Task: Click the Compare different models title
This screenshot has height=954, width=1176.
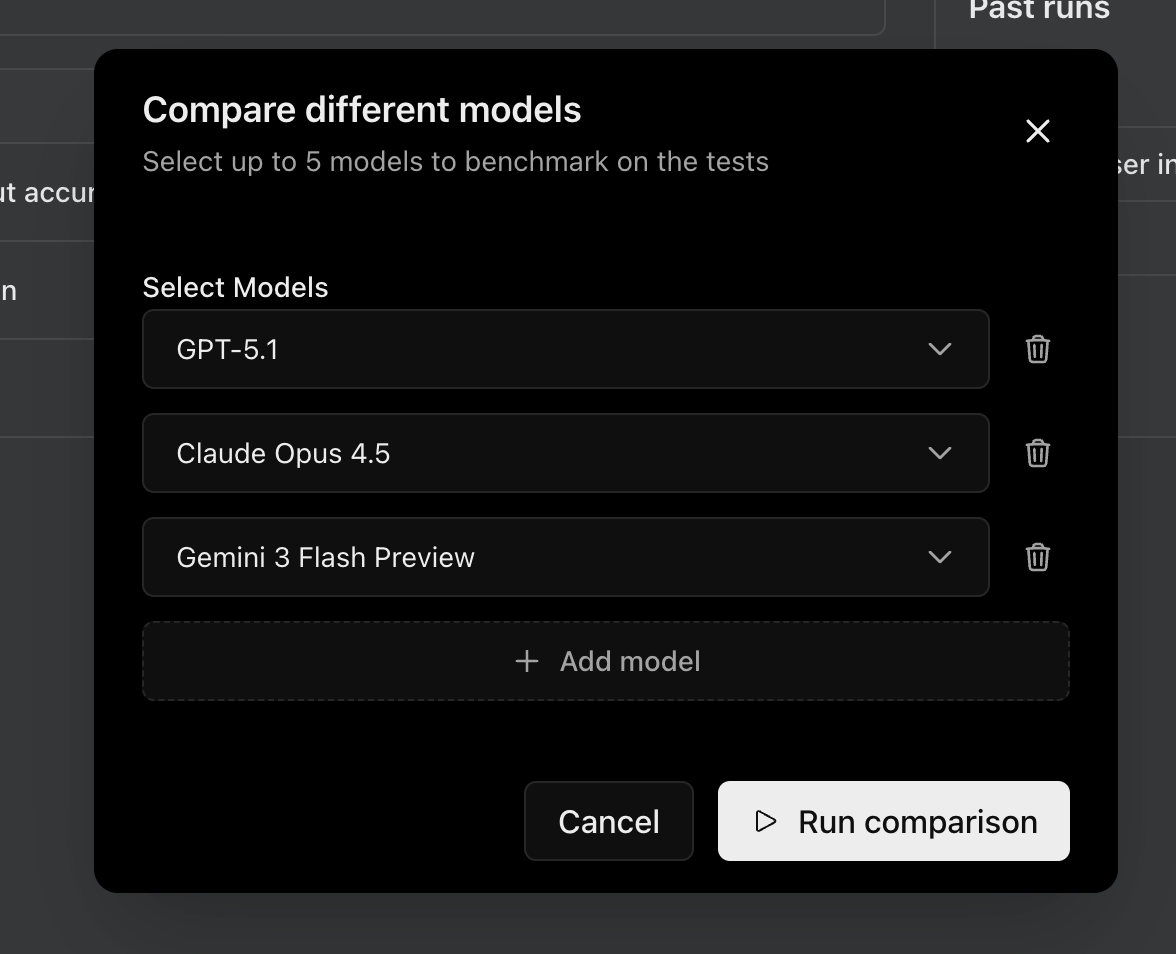Action: click(x=362, y=109)
